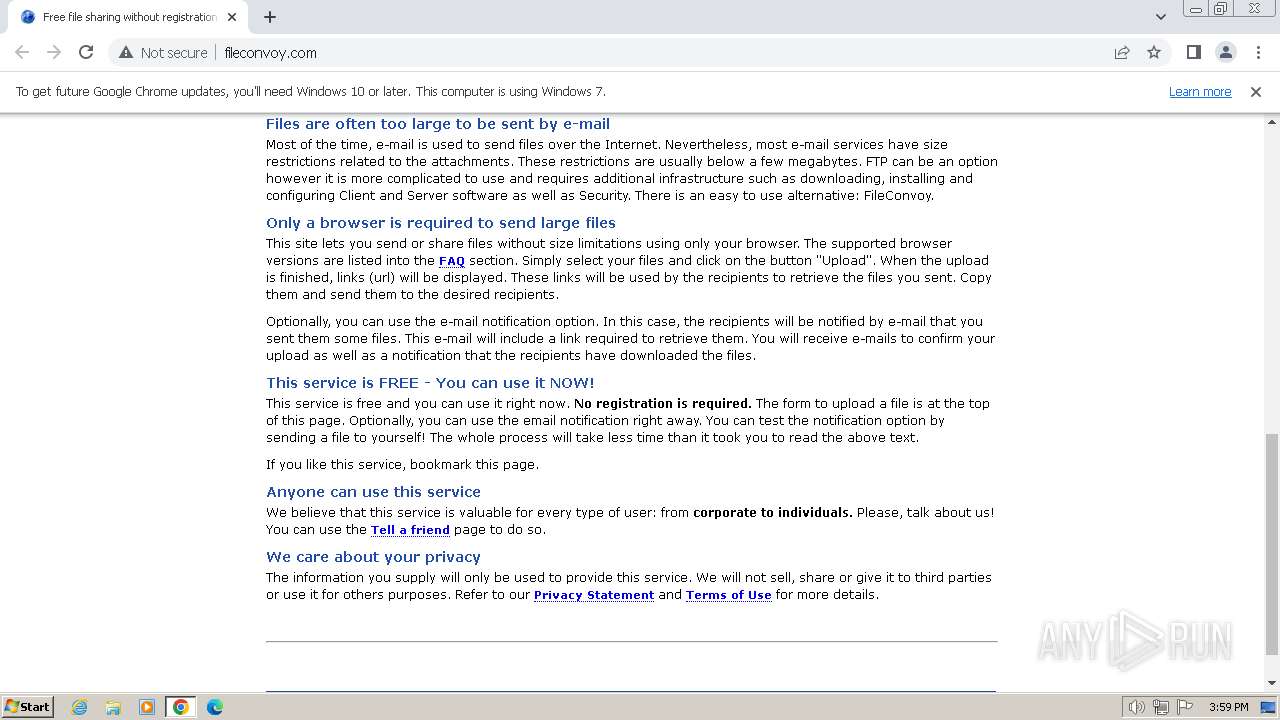Click heading 'Files are often too large to be sent by e-mail'
The image size is (1280, 720).
click(x=438, y=124)
